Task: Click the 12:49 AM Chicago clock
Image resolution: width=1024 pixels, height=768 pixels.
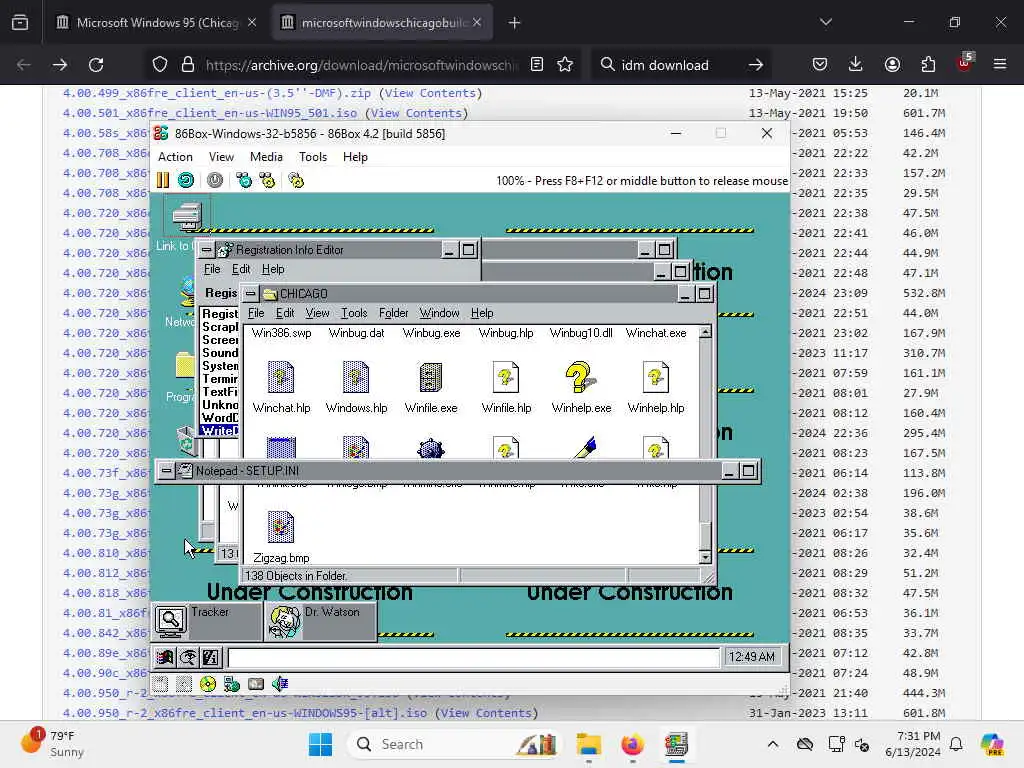Action: pyautogui.click(x=752, y=657)
